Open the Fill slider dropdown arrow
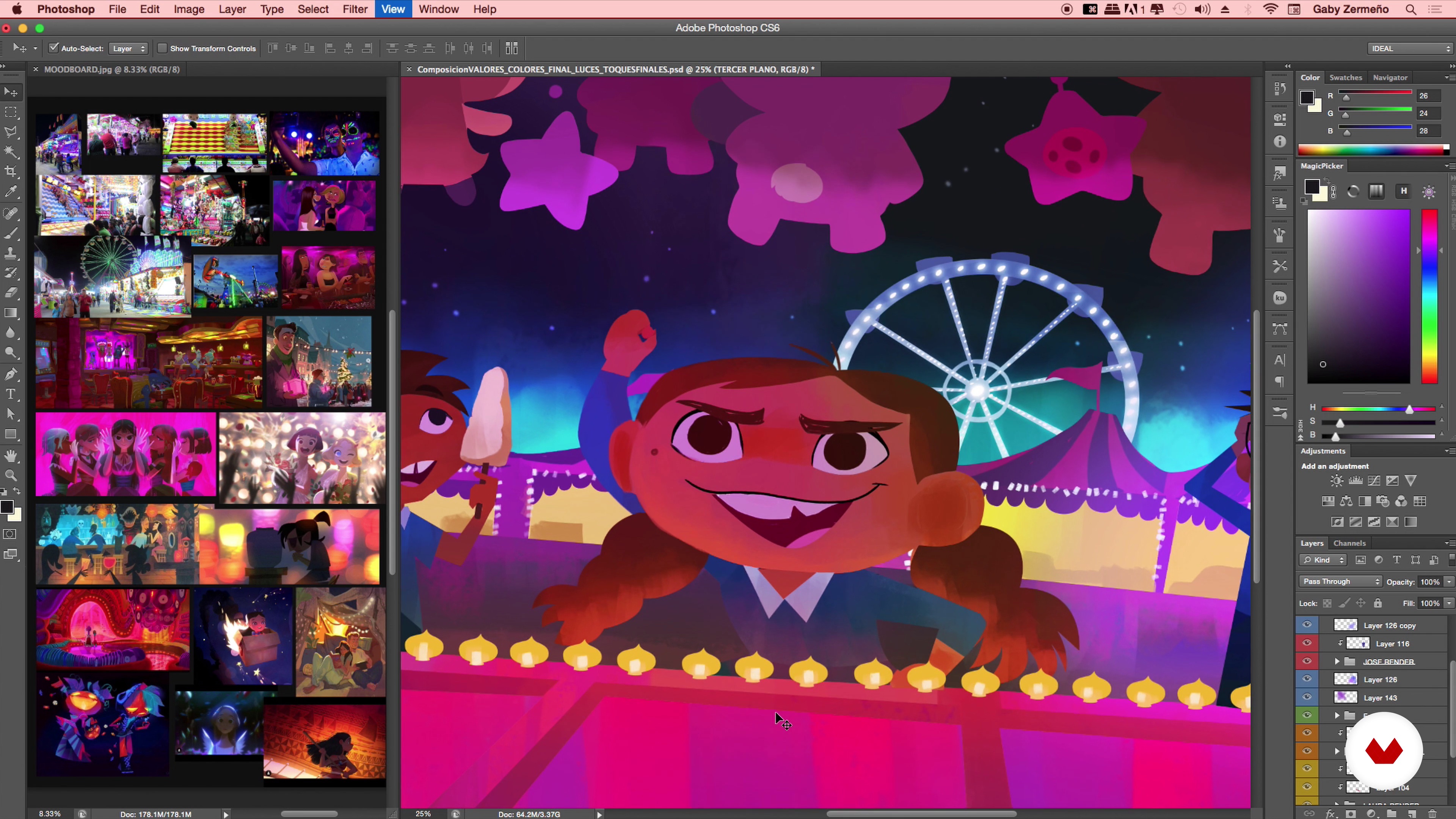1456x819 pixels. coord(1449,603)
